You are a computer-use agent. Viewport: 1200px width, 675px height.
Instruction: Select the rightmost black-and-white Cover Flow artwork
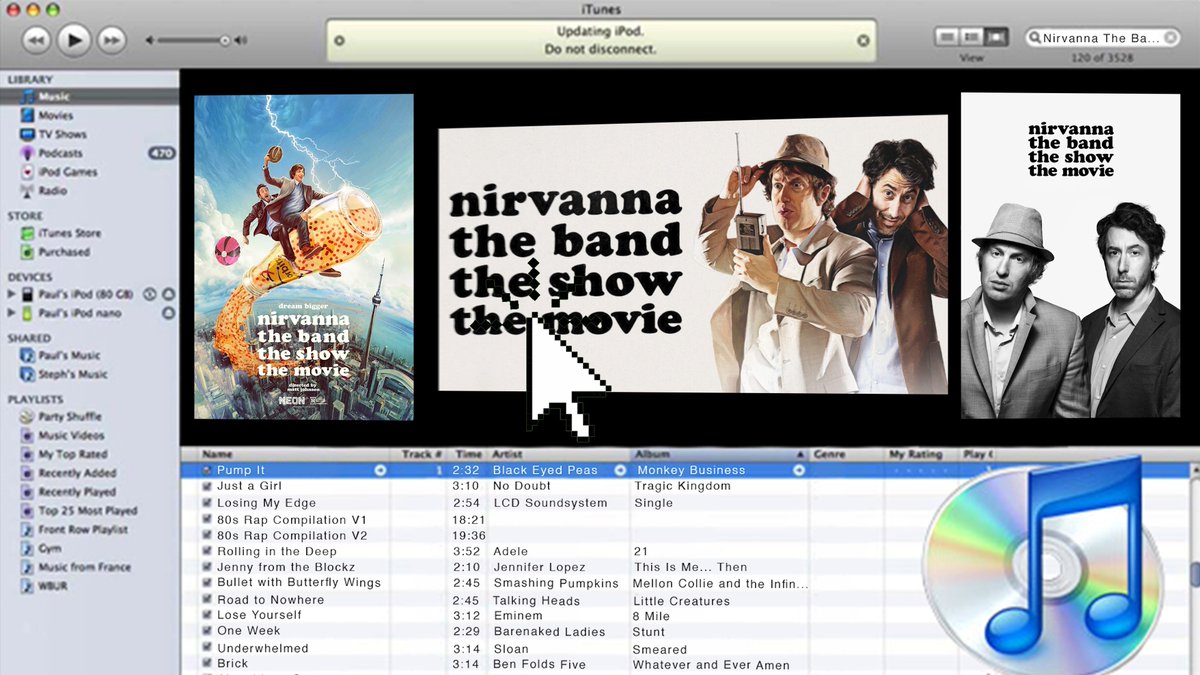coord(1071,256)
